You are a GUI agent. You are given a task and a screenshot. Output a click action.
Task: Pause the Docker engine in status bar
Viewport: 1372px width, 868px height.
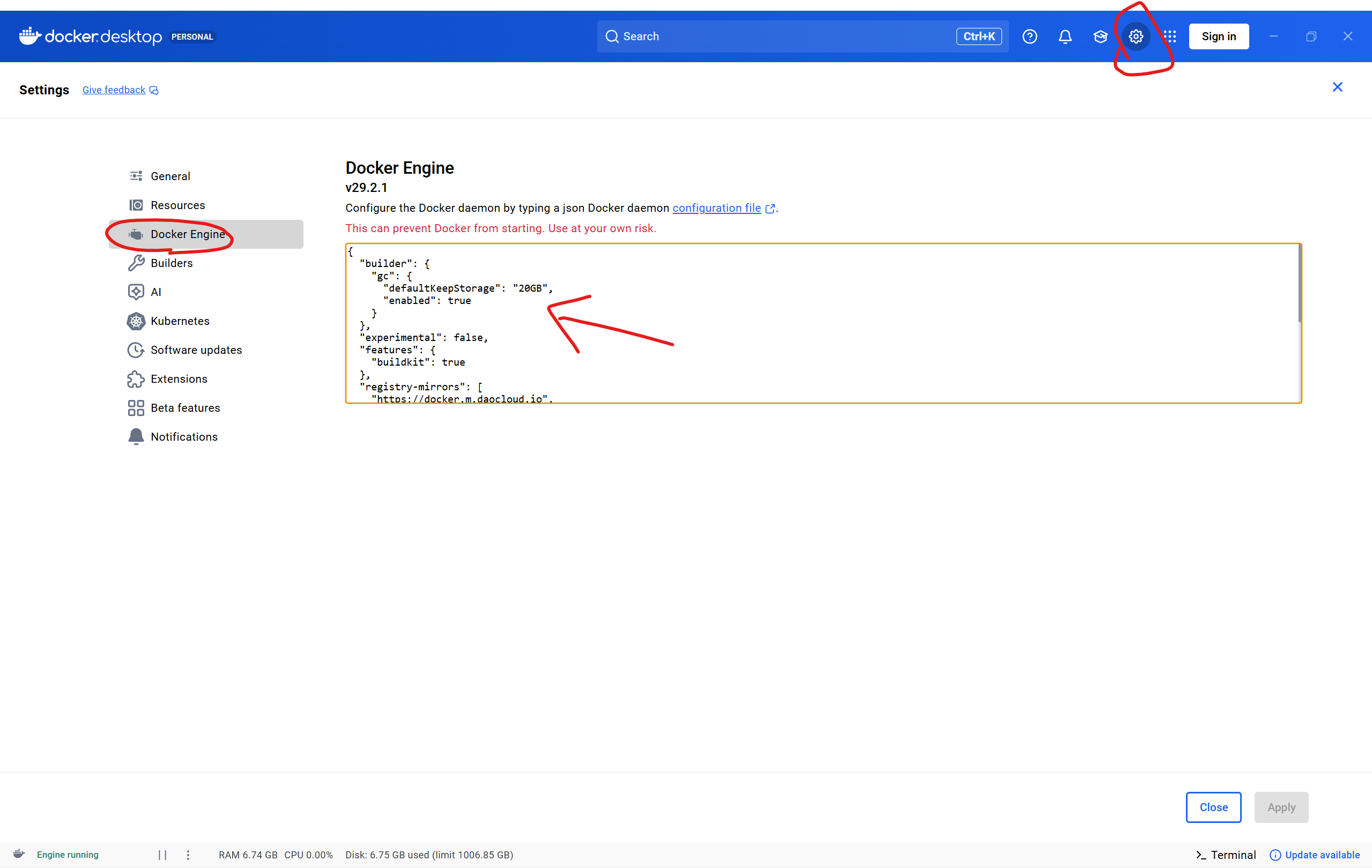pos(162,854)
